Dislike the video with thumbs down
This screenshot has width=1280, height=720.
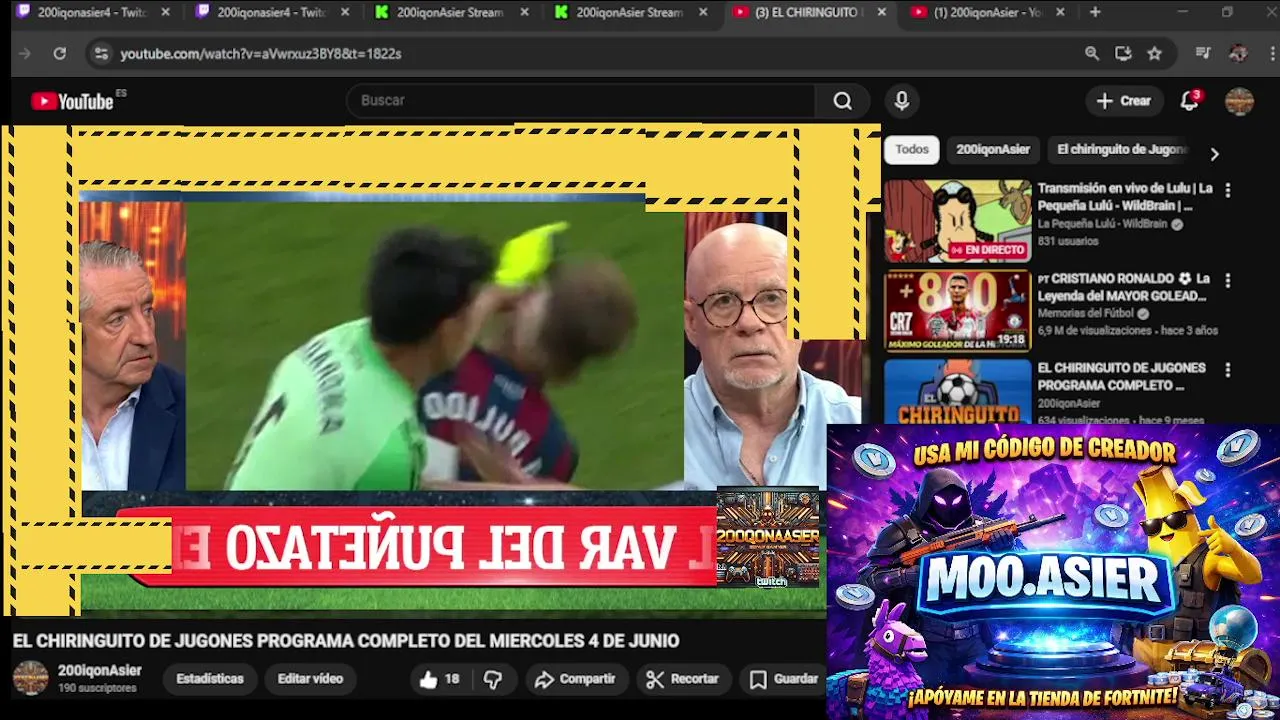coord(493,679)
